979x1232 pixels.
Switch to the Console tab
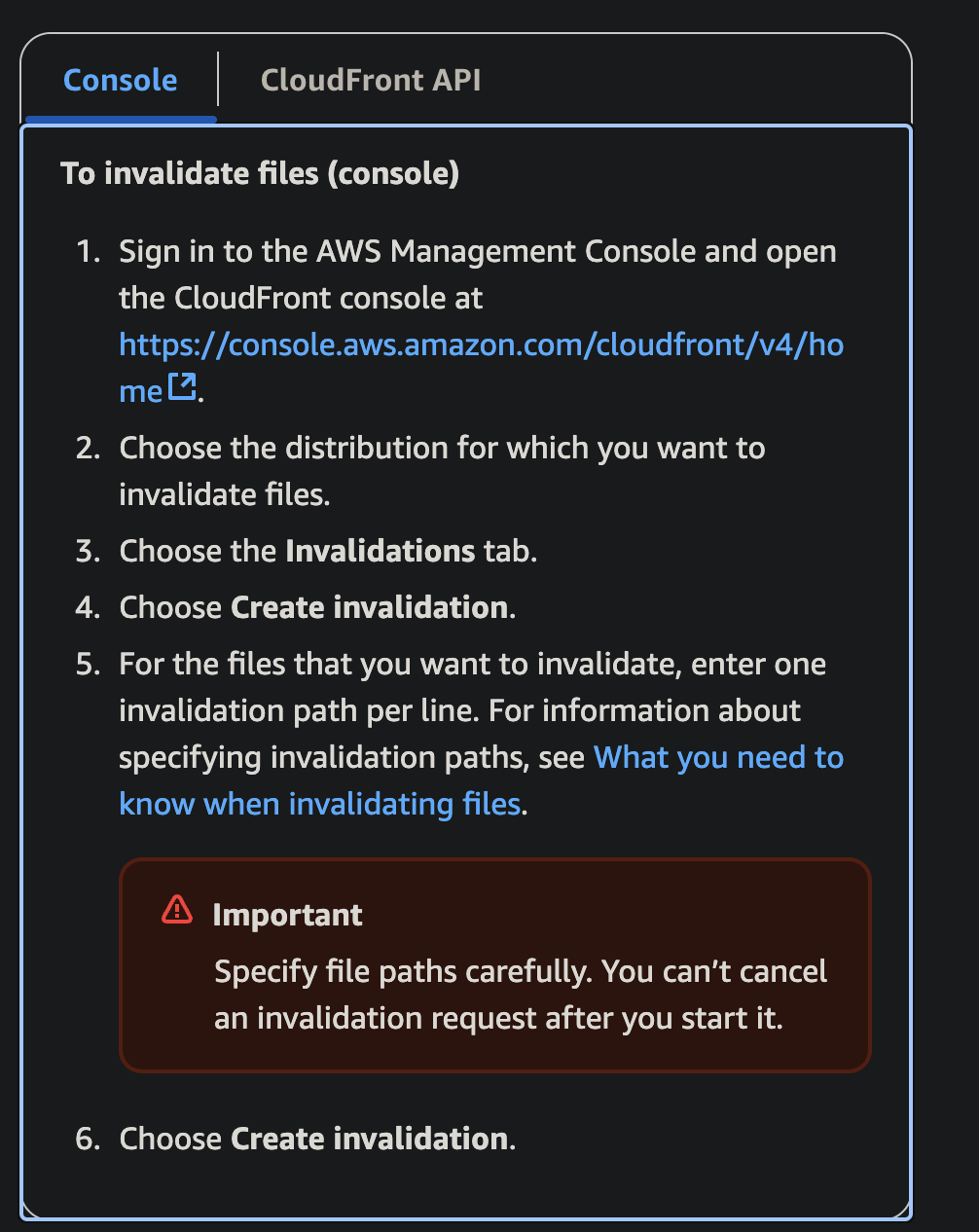tap(120, 80)
